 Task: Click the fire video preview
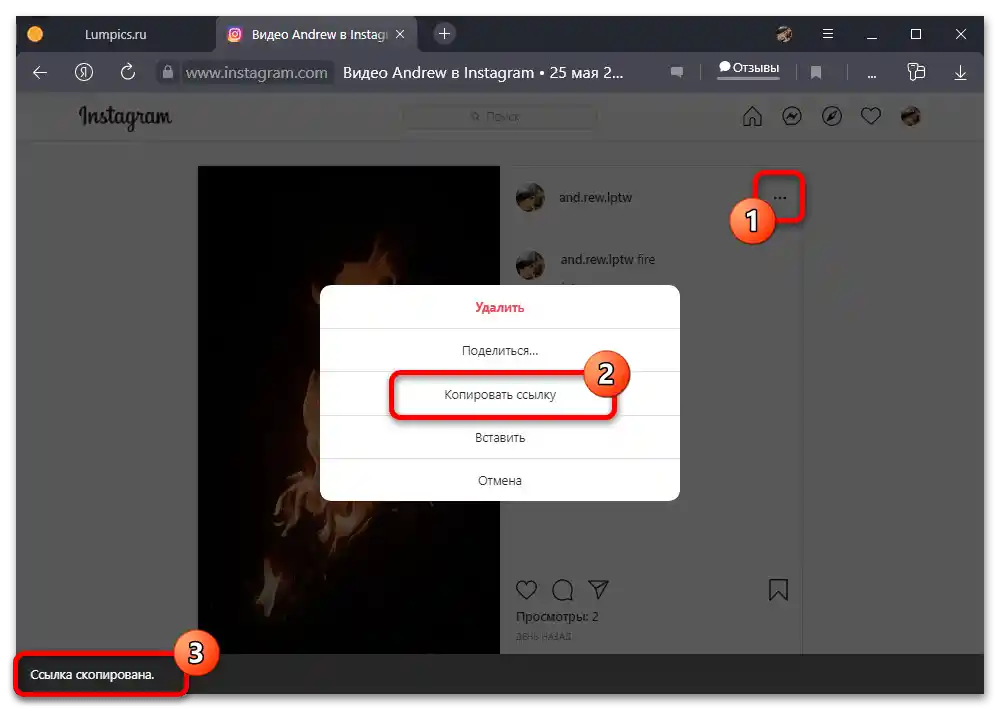pyautogui.click(x=349, y=410)
